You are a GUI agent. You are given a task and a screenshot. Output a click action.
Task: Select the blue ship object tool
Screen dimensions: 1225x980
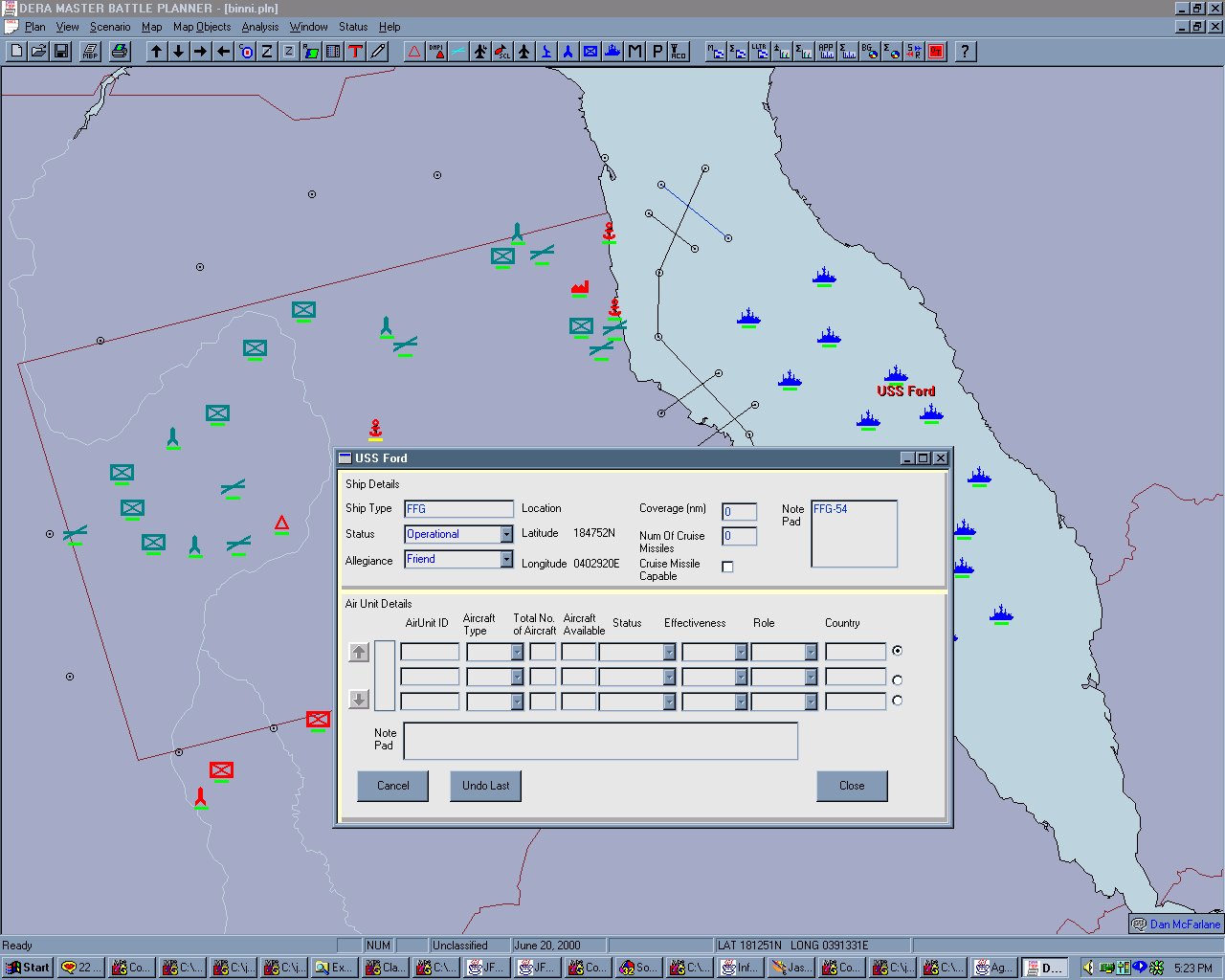(x=612, y=52)
